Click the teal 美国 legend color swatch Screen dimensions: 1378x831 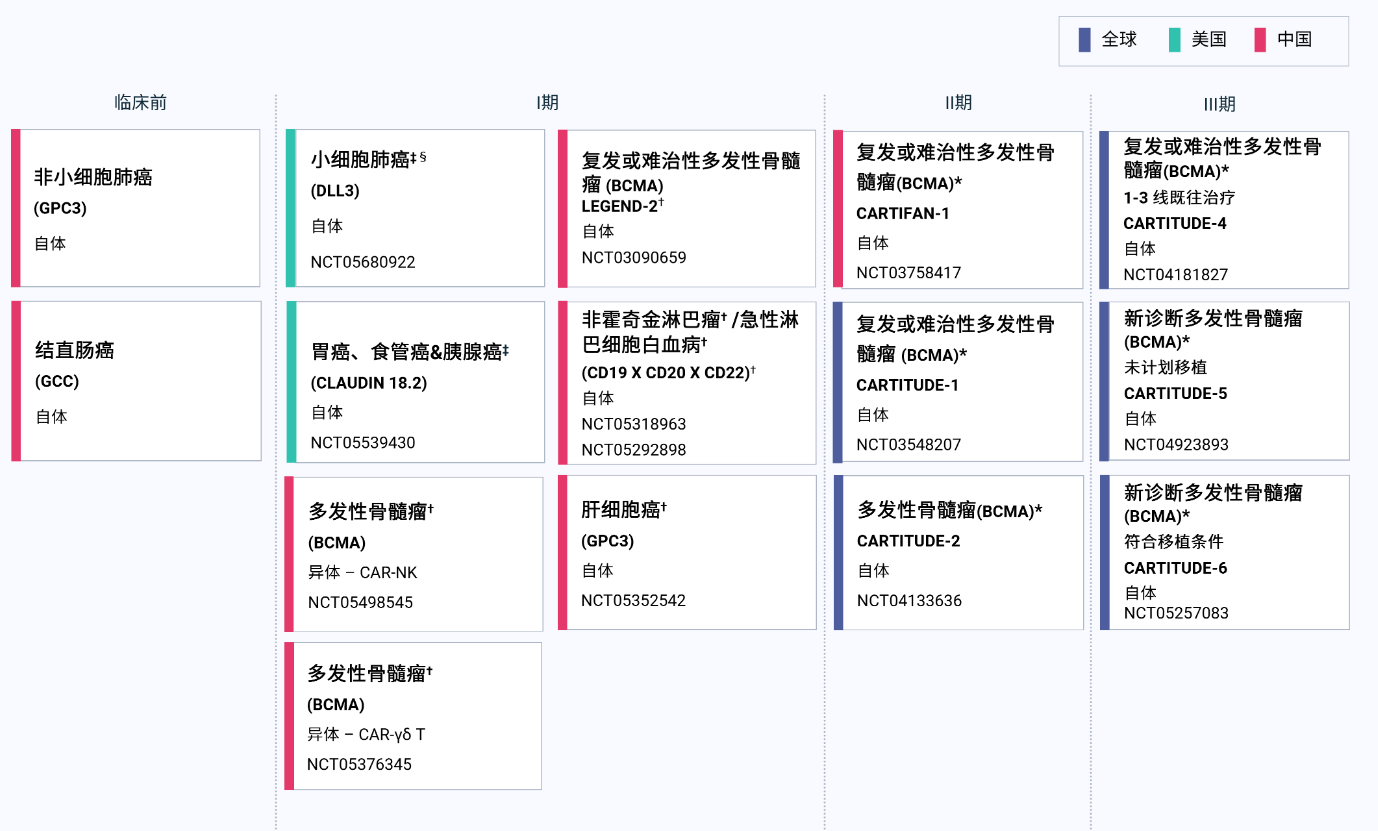[1174, 40]
